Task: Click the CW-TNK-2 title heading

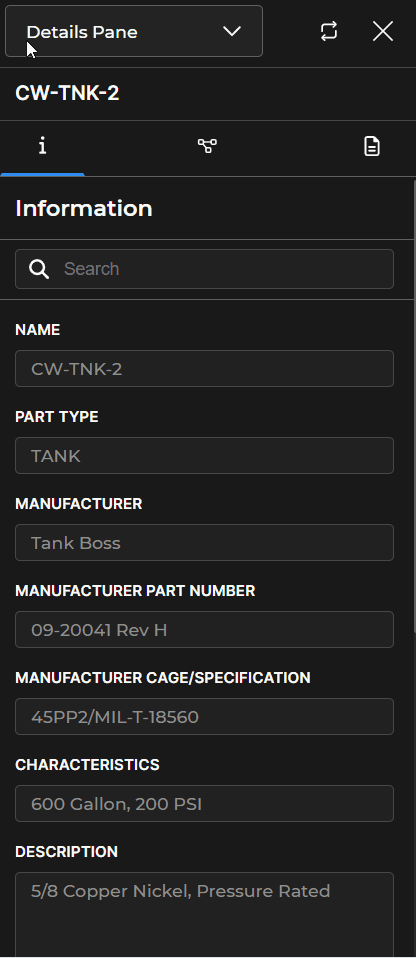Action: pyautogui.click(x=67, y=93)
